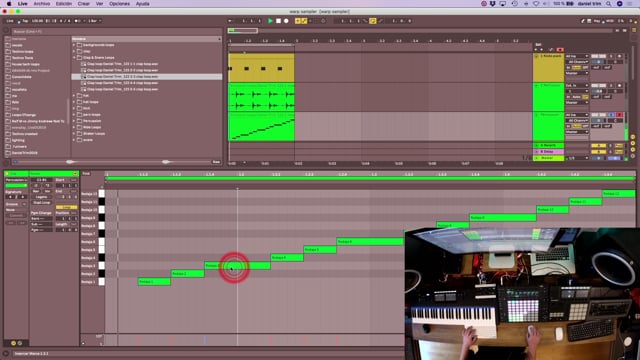Expand the 'Ride Loops' folder
Image resolution: width=640 pixels, height=360 pixels.
point(74,127)
